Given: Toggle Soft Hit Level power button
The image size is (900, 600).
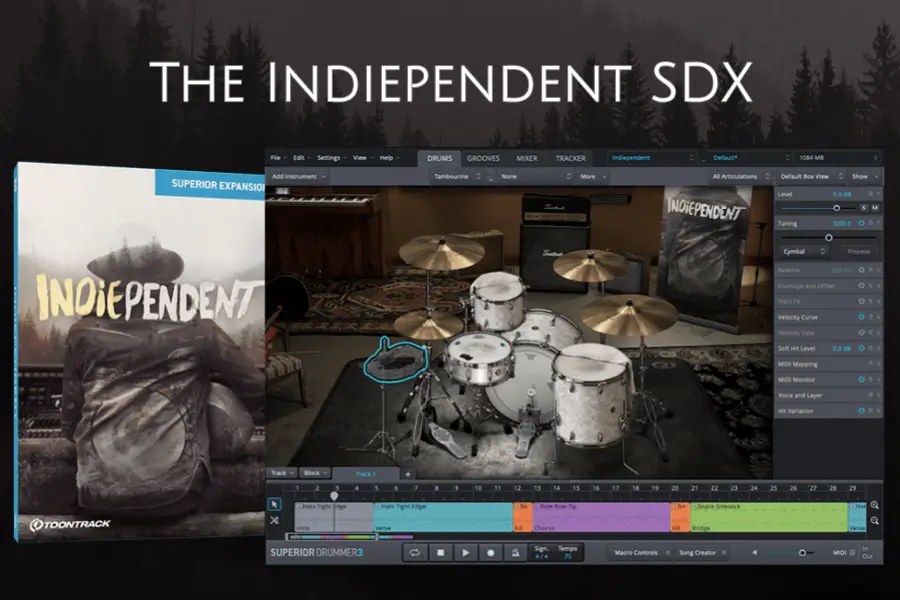Looking at the screenshot, I should (x=862, y=348).
